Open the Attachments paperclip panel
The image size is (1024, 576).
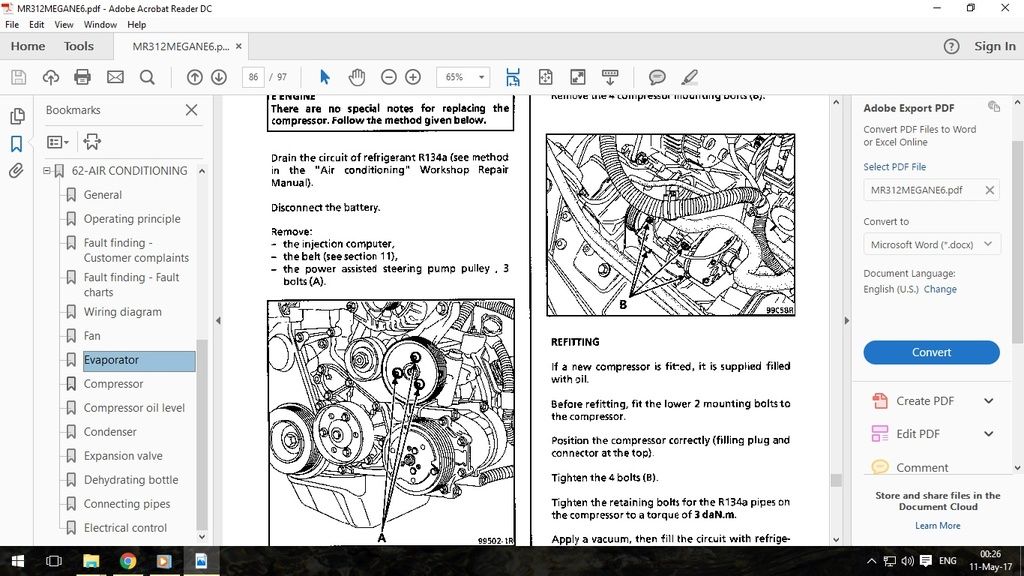16,171
